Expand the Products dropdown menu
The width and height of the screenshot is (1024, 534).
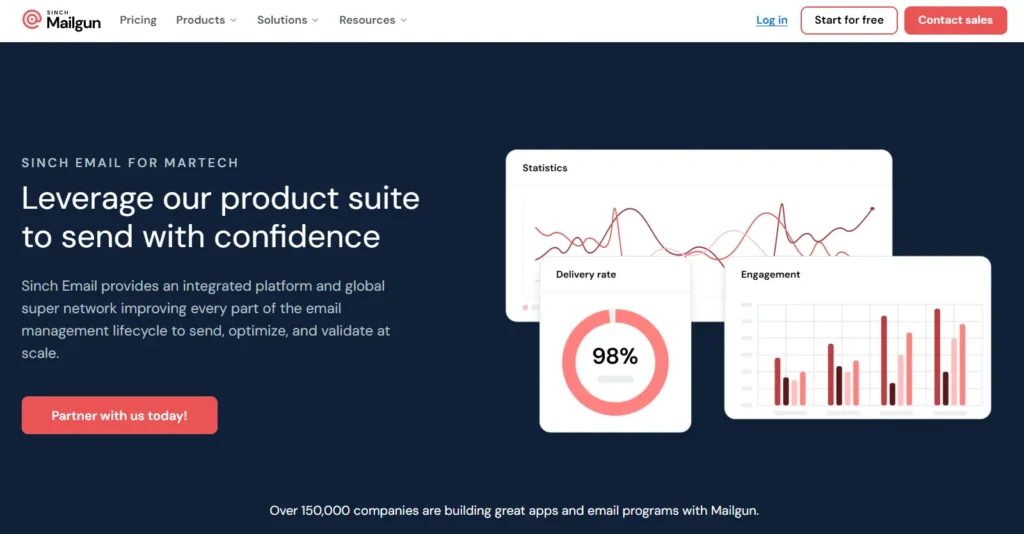tap(206, 20)
